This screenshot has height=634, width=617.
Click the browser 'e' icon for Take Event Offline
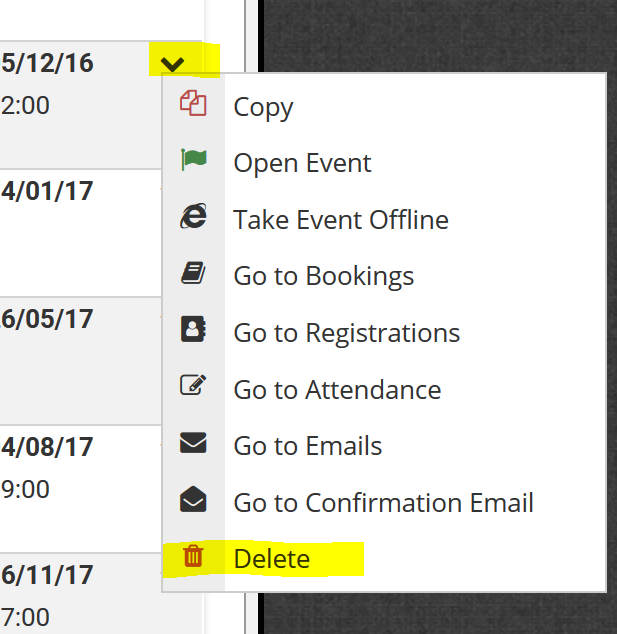tap(193, 217)
